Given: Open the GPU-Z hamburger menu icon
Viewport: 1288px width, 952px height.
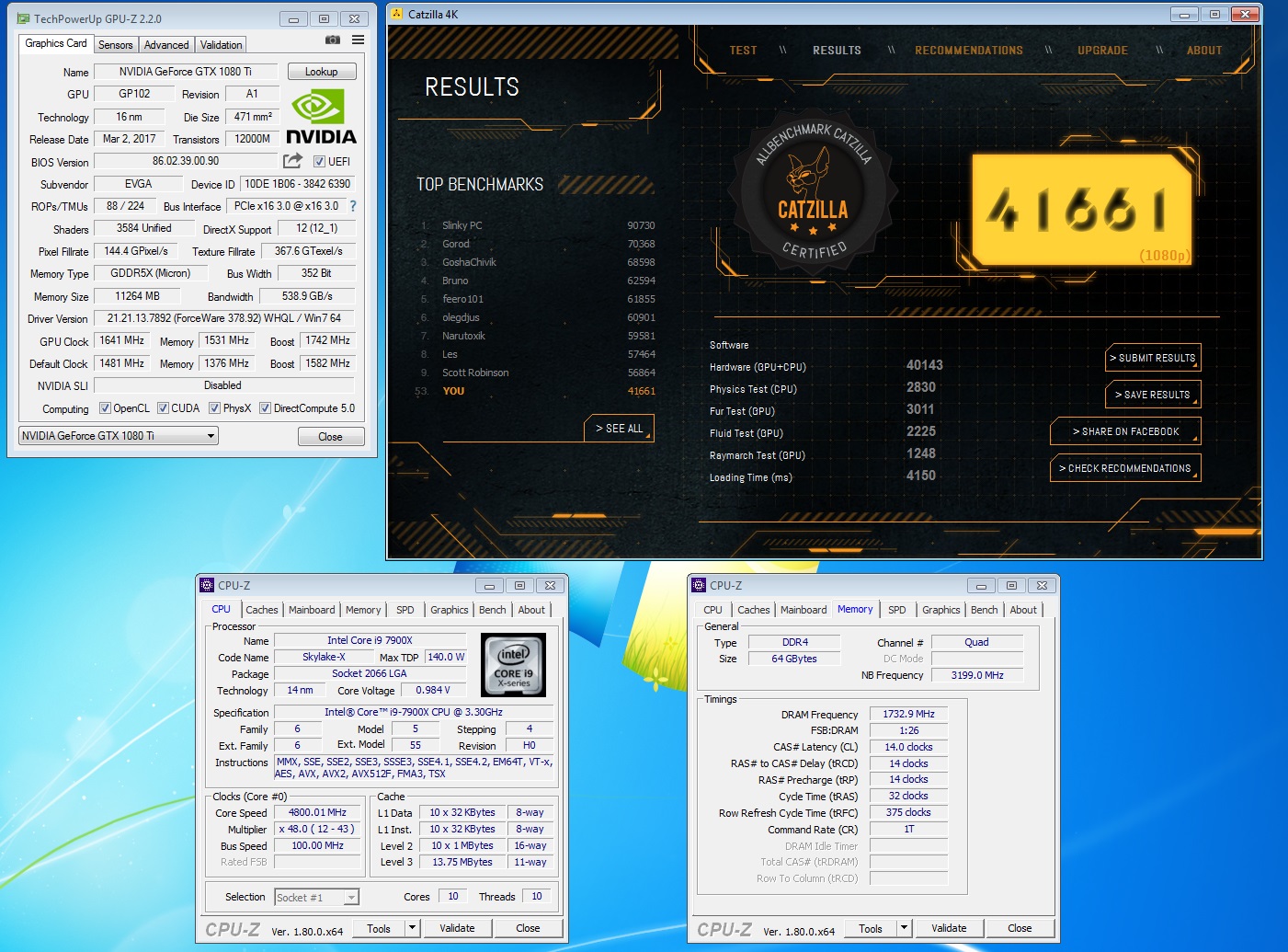Looking at the screenshot, I should click(358, 40).
